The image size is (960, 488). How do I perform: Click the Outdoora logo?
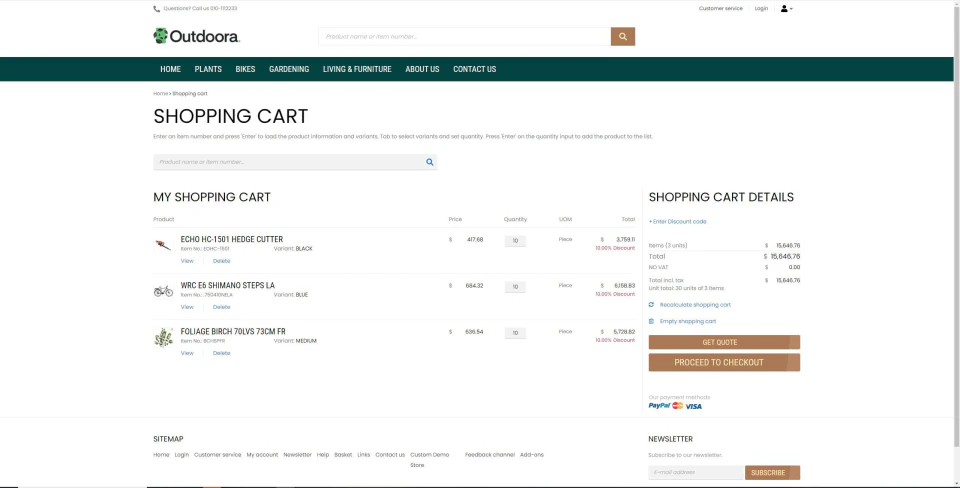197,36
